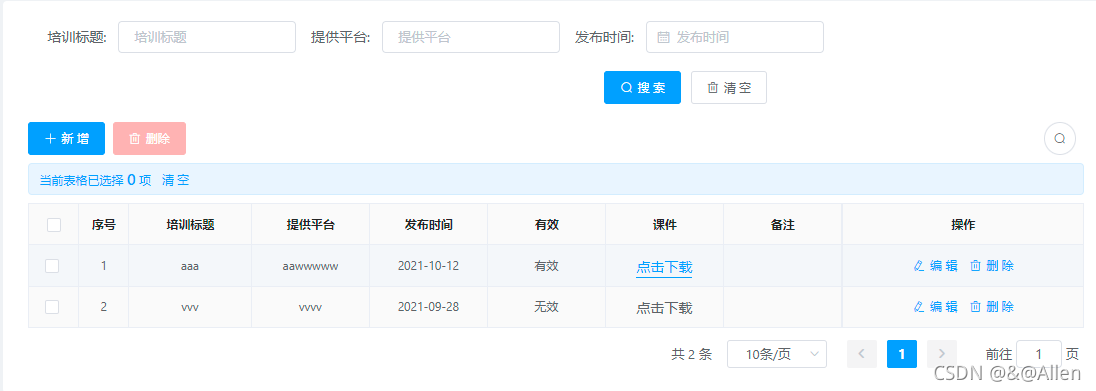Click 删除 for row vvv
The height and width of the screenshot is (391, 1096).
tap(992, 306)
